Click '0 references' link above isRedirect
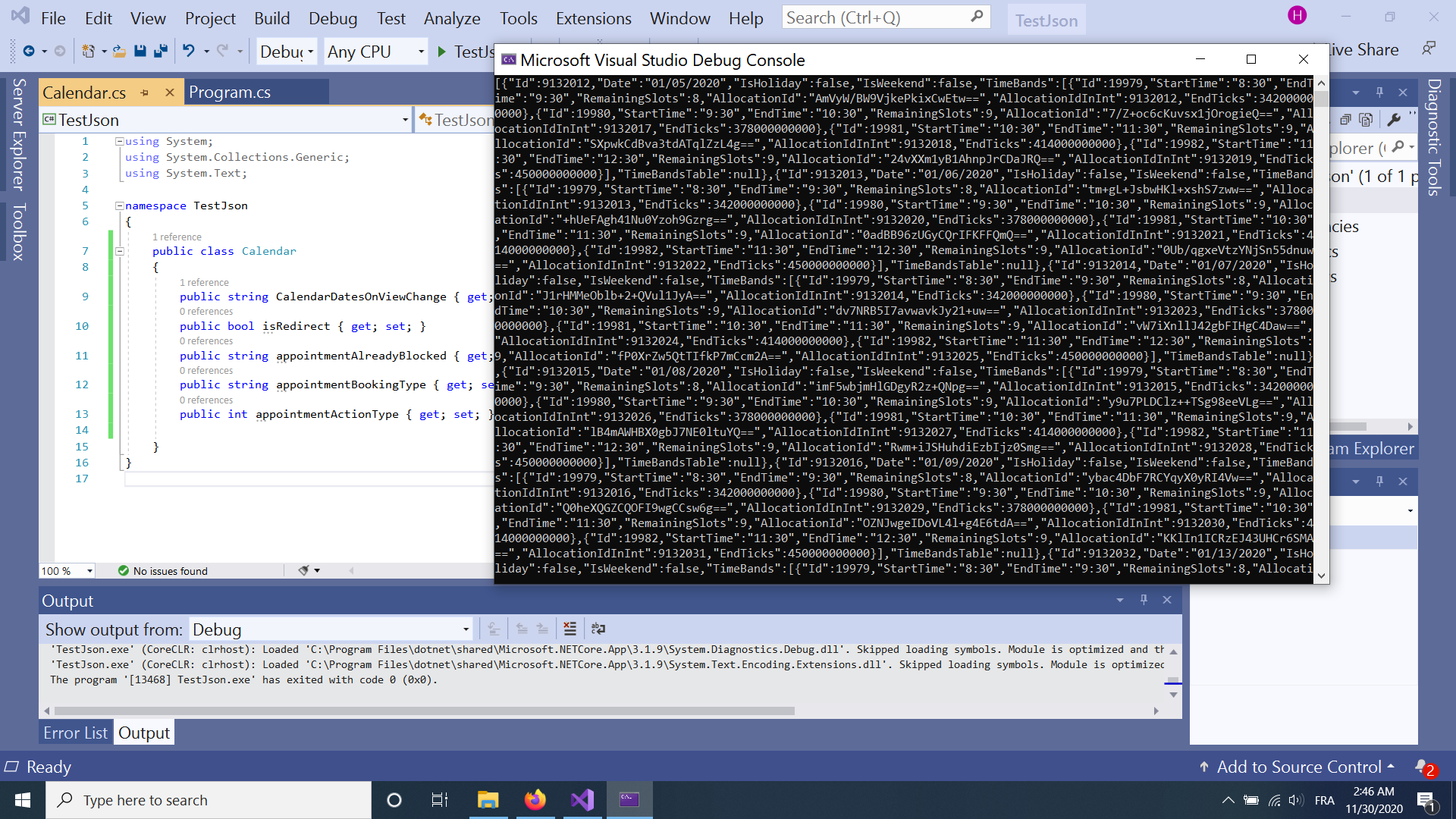 pyautogui.click(x=206, y=311)
